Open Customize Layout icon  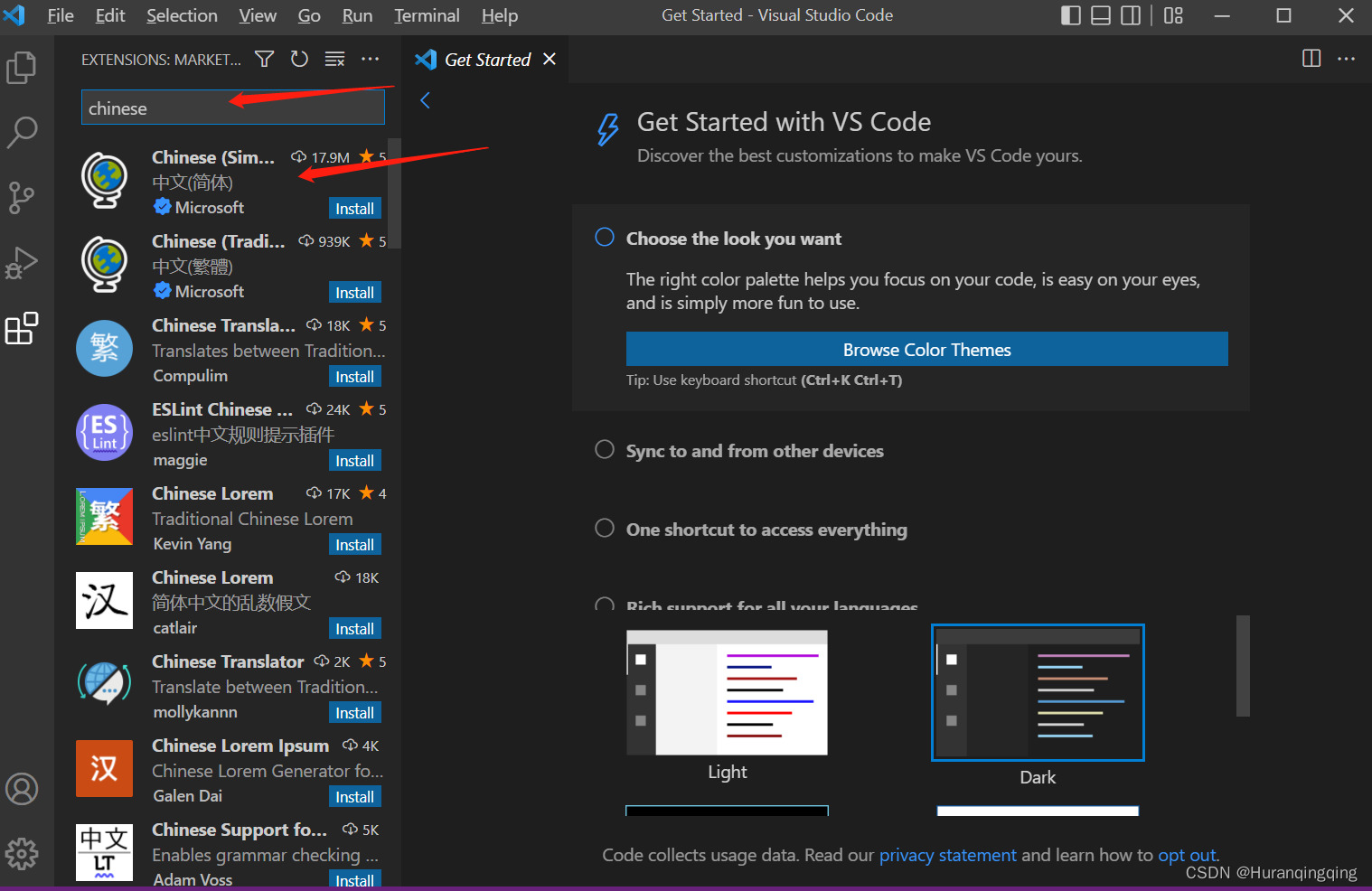(x=1173, y=15)
